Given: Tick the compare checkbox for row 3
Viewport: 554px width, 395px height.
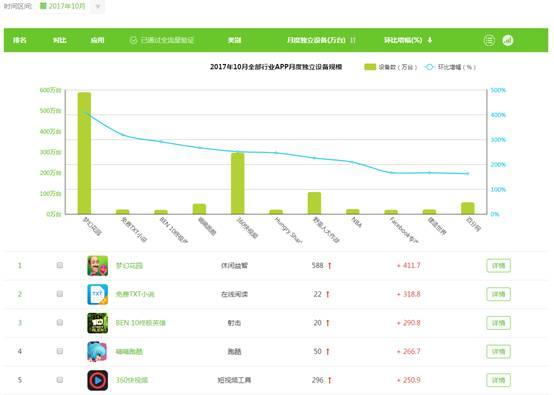Looking at the screenshot, I should (x=60, y=322).
